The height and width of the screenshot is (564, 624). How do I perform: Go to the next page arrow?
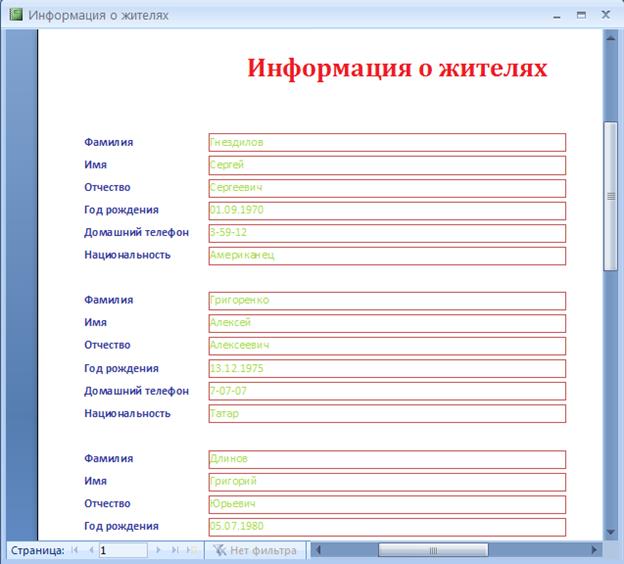(161, 550)
